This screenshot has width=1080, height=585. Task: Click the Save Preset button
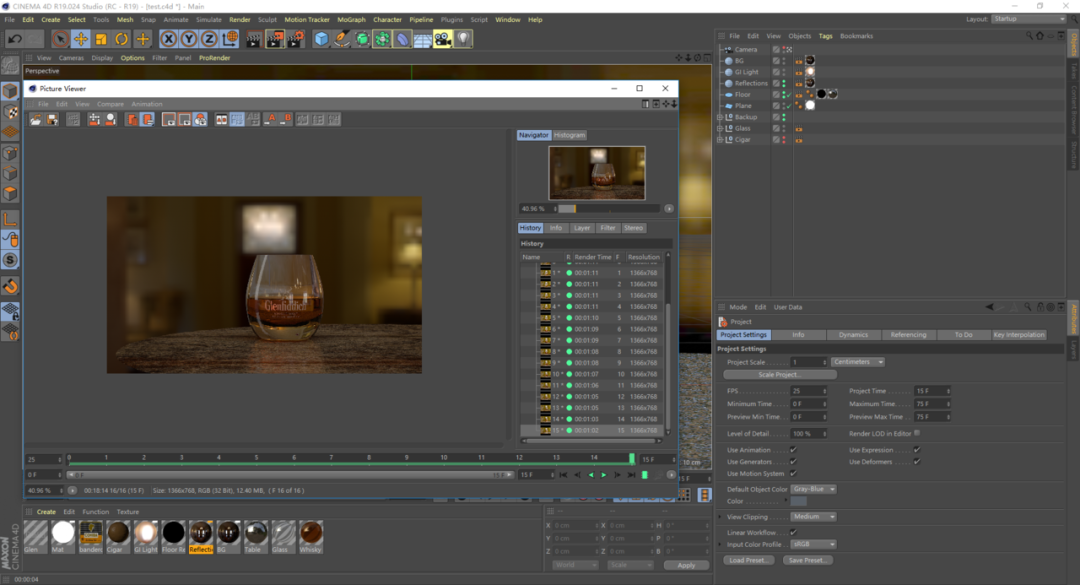807,560
